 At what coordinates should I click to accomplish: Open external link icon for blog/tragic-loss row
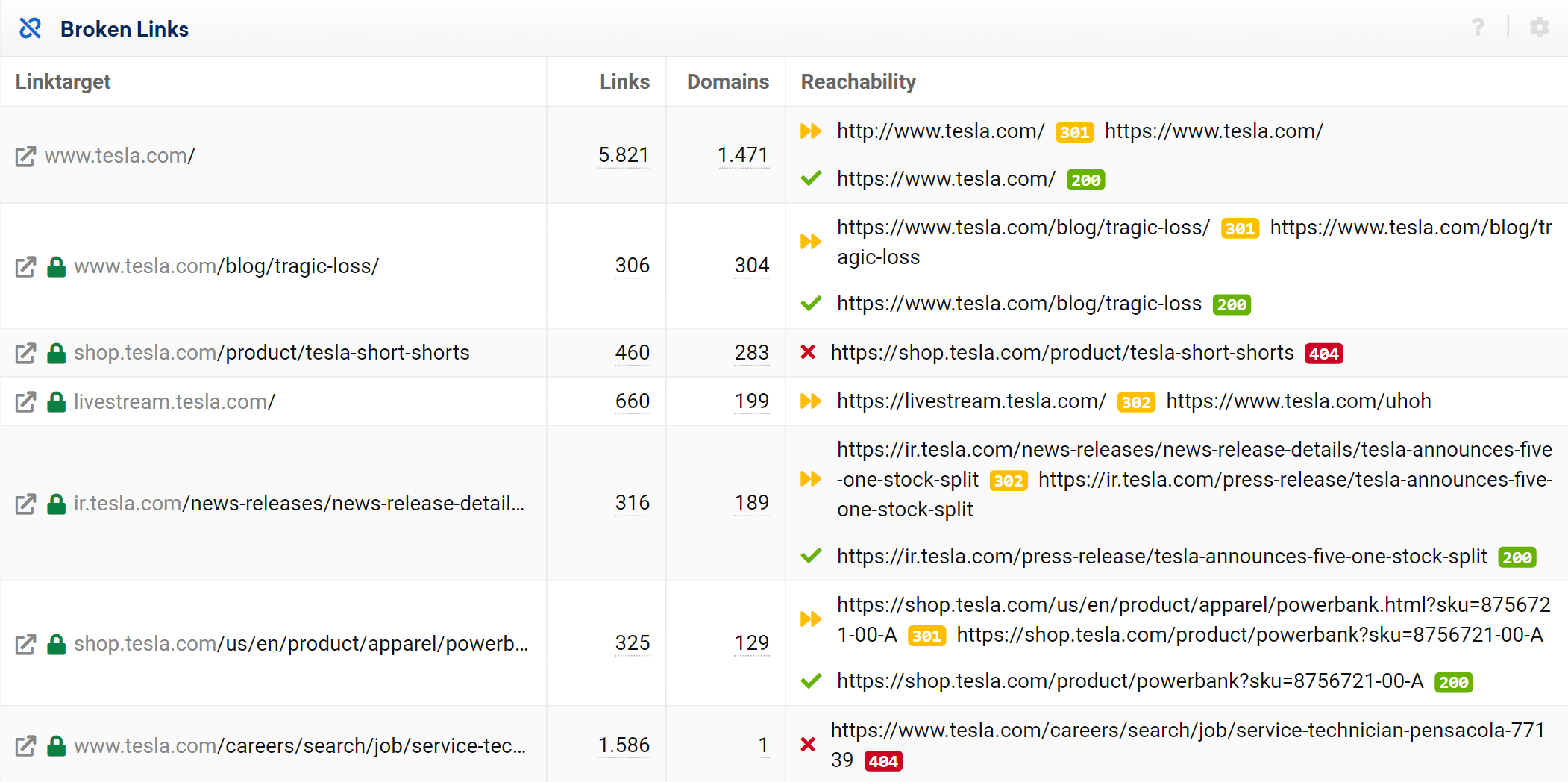click(x=26, y=266)
